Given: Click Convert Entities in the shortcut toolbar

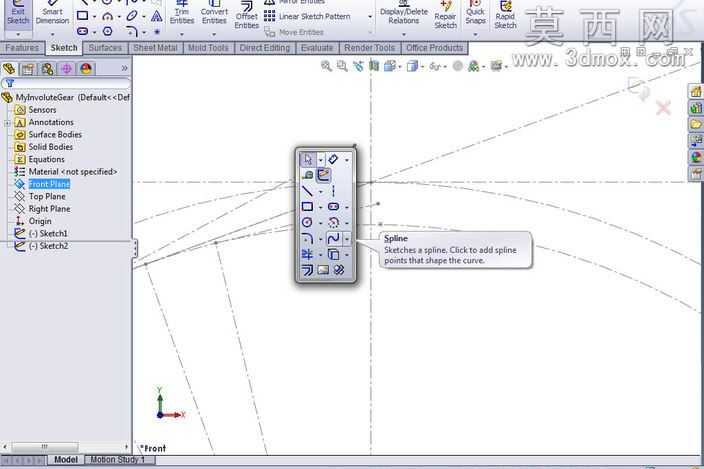Looking at the screenshot, I should [333, 254].
